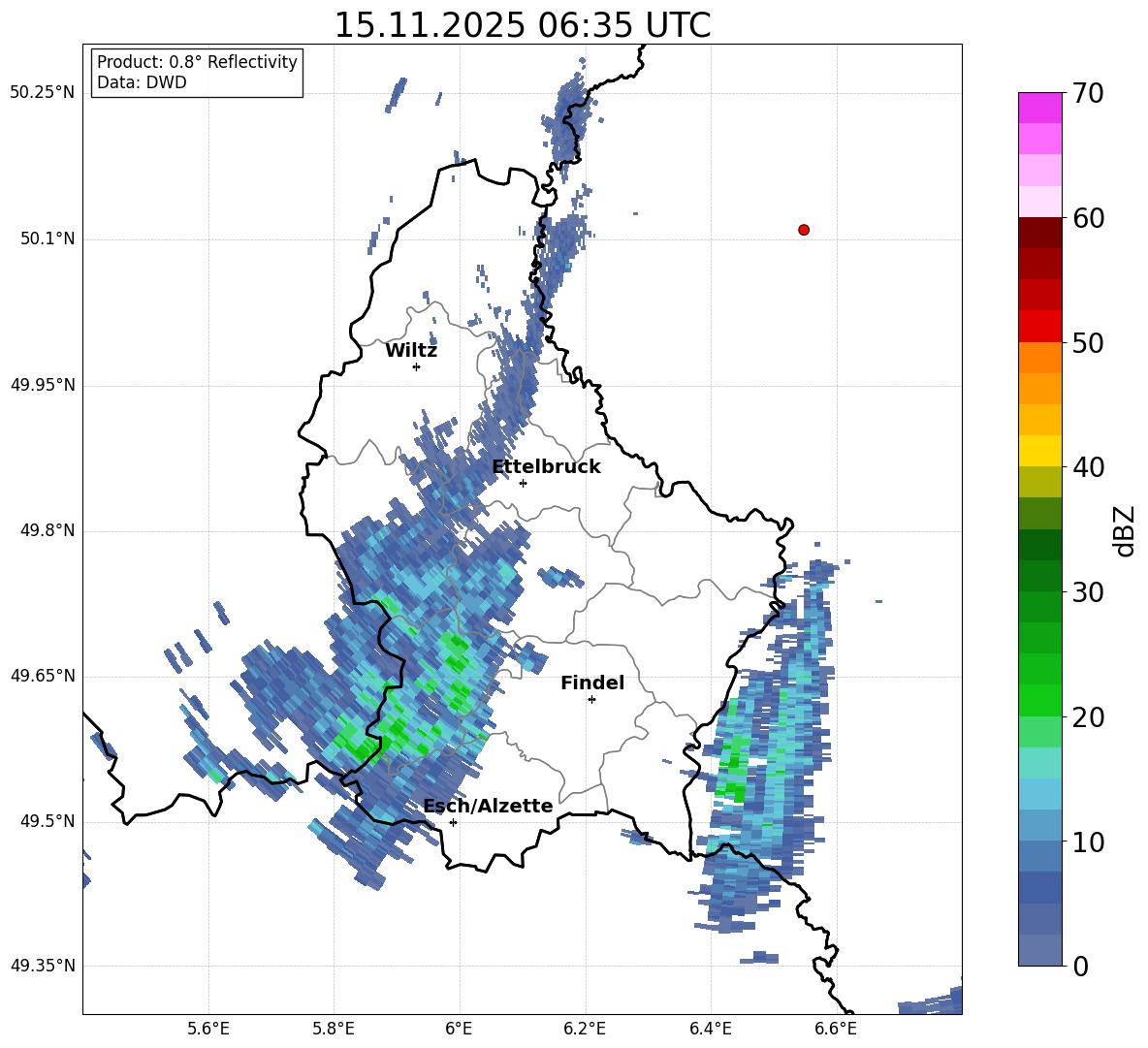This screenshot has width=1148, height=1048.
Task: Click the yellow swatch just above 40
Action: [x=1039, y=452]
